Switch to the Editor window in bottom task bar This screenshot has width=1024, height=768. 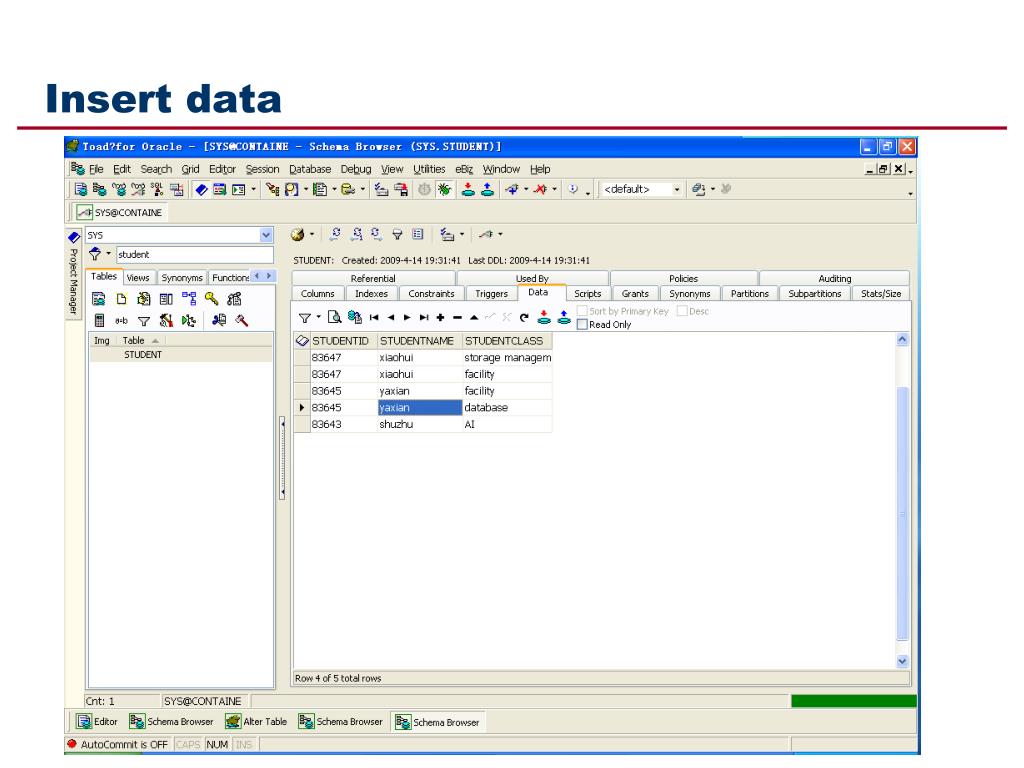click(97, 722)
